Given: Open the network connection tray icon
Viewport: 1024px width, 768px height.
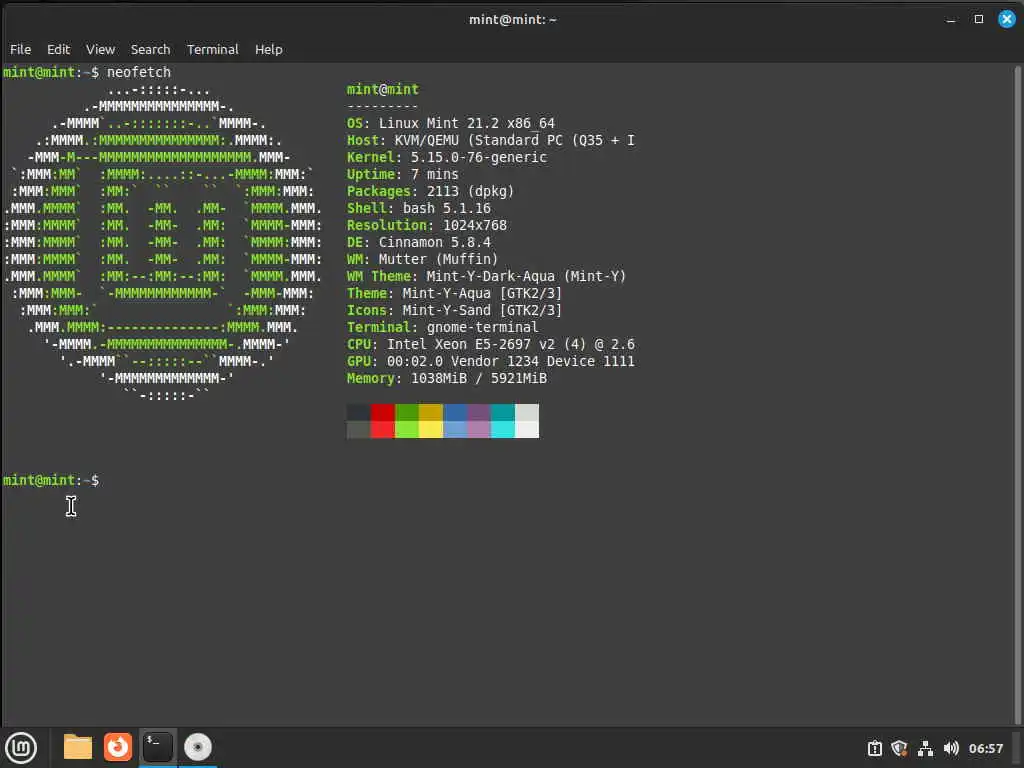Looking at the screenshot, I should pyautogui.click(x=925, y=748).
